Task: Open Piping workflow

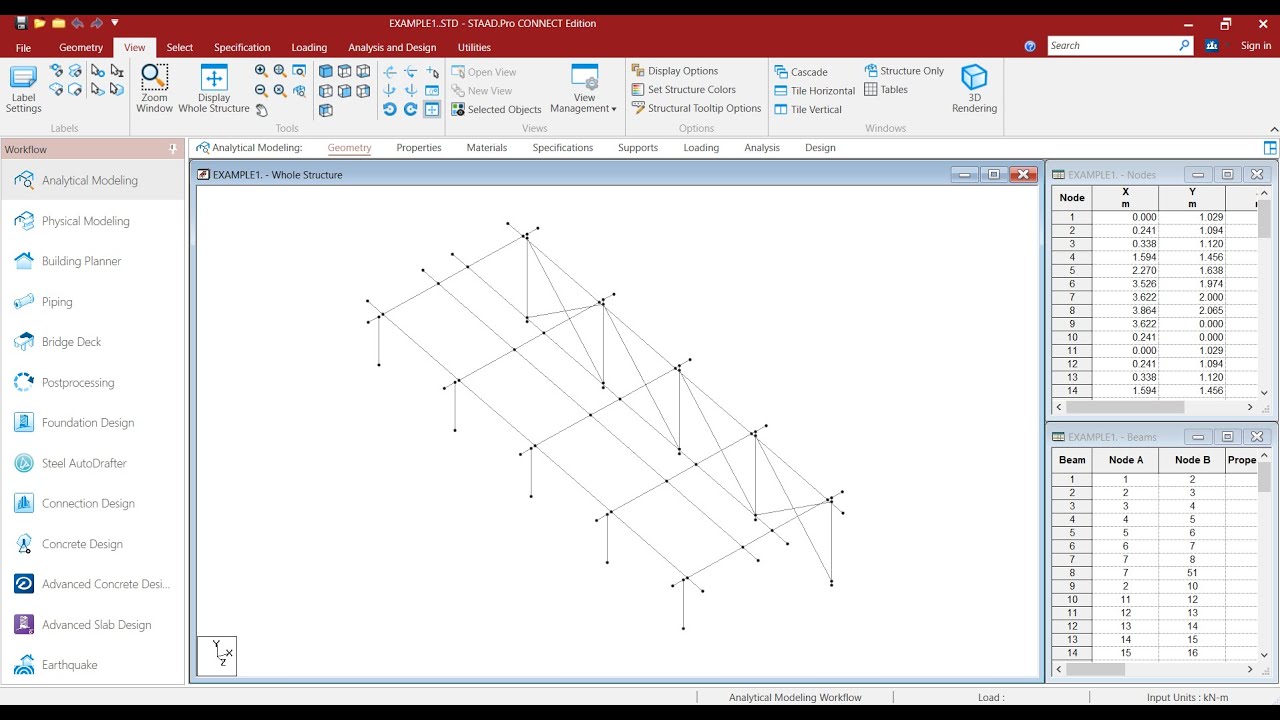Action: pyautogui.click(x=93, y=302)
